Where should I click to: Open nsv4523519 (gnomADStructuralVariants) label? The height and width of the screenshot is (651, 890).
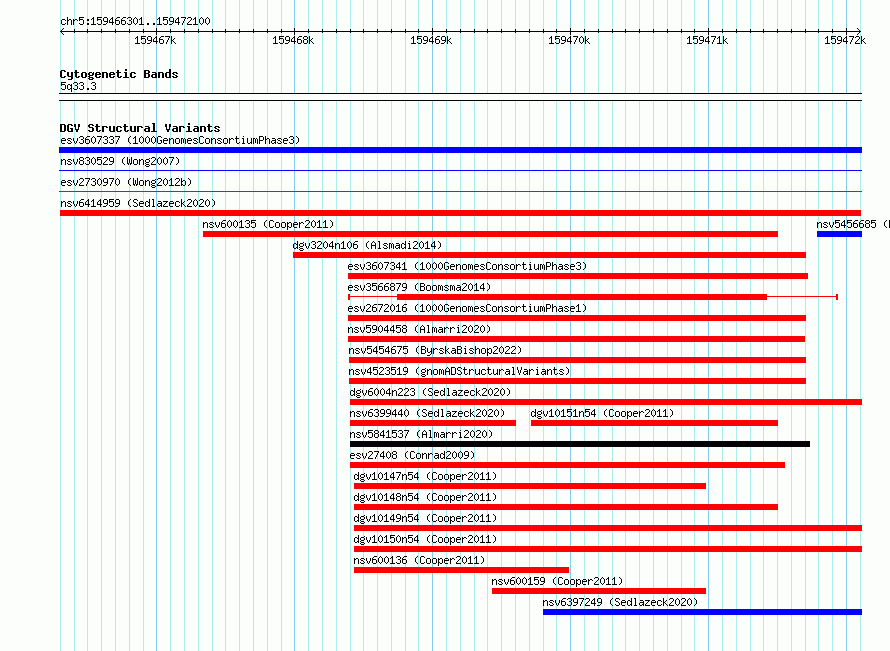[x=459, y=371]
